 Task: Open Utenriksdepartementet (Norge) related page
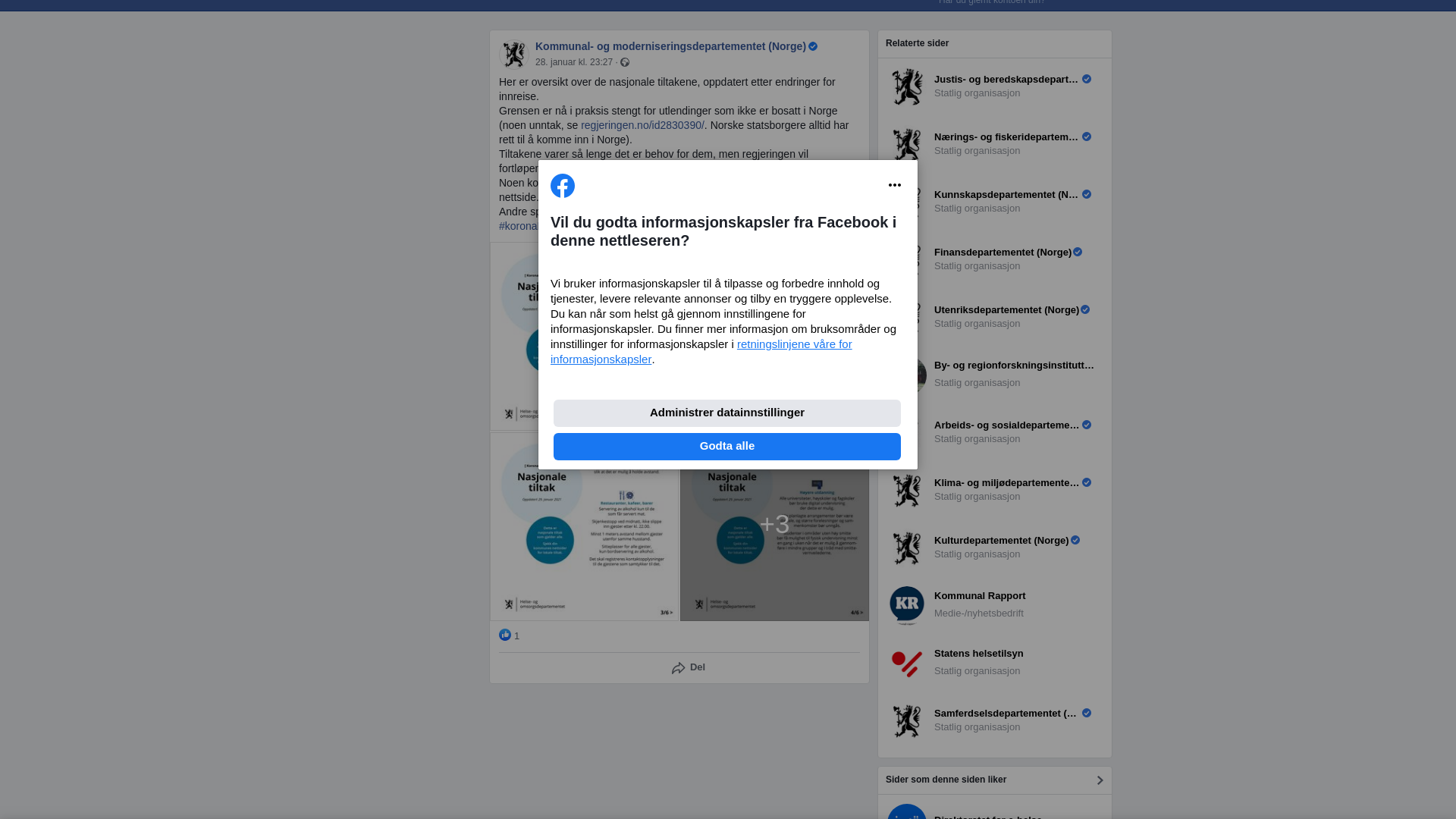(x=1006, y=309)
